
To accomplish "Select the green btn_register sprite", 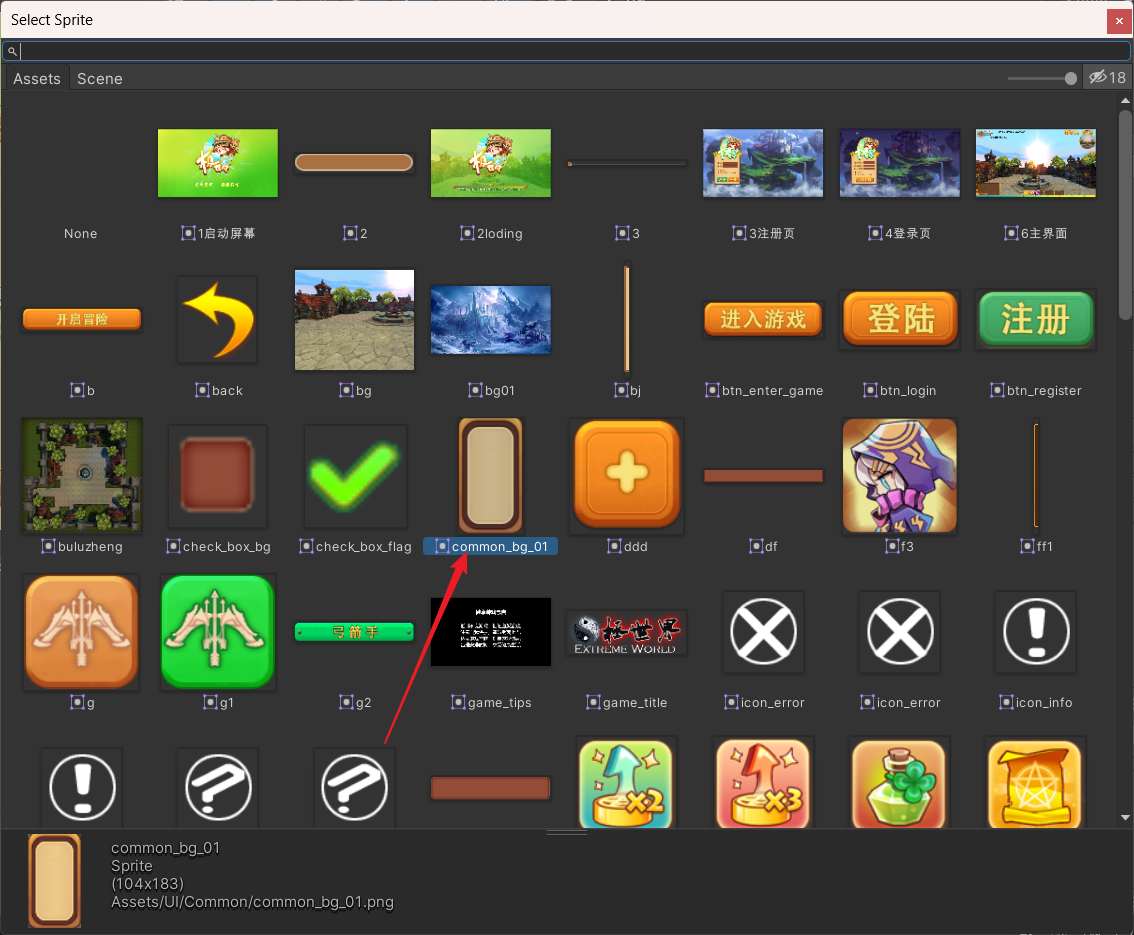I will [1035, 319].
